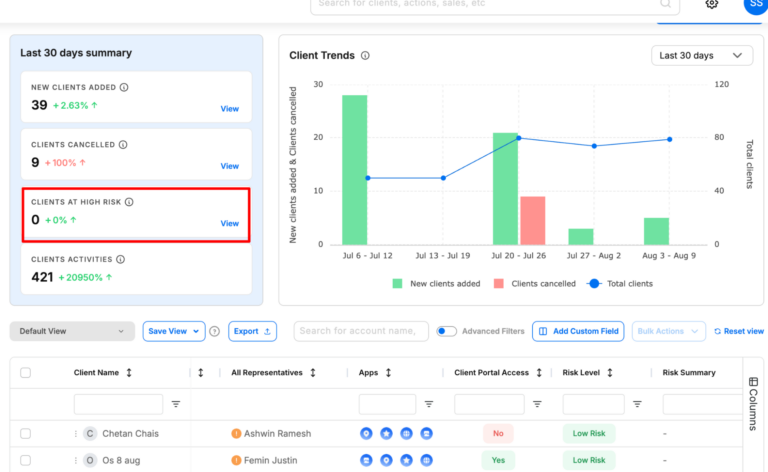
Task: Show info for Clients Cancelled
Action: [x=123, y=144]
